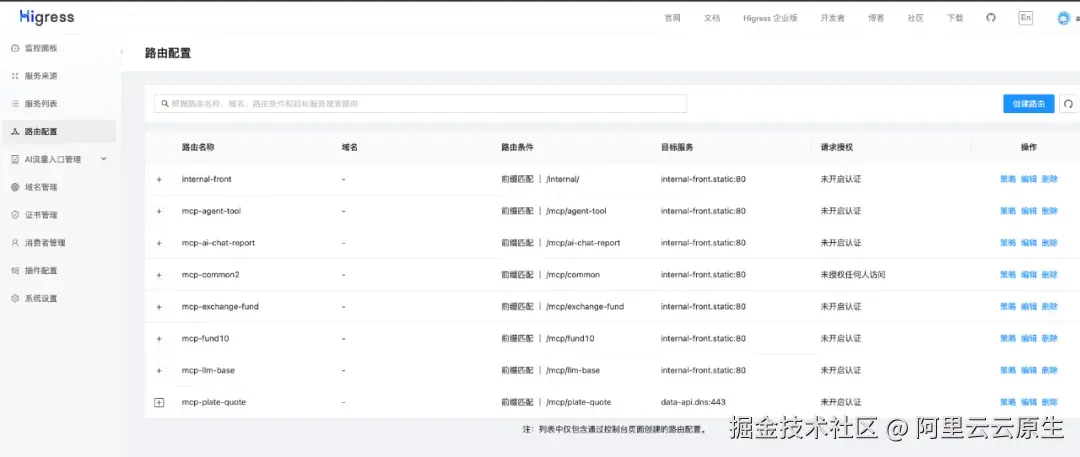Viewport: 1080px width, 457px height.
Task: Click 编辑 for mcp-ai-chat-report route
Action: tap(1028, 243)
